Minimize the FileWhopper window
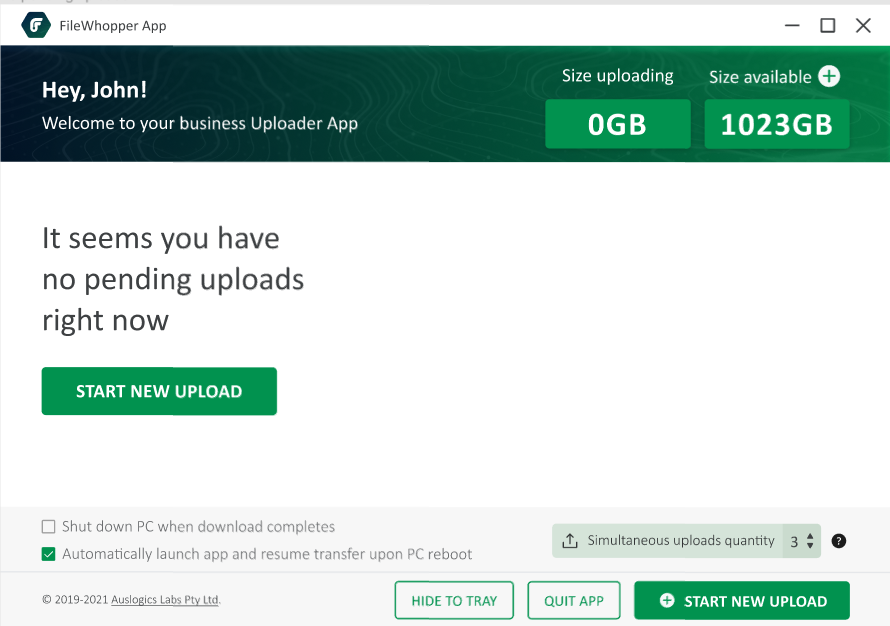890x626 pixels. [792, 26]
